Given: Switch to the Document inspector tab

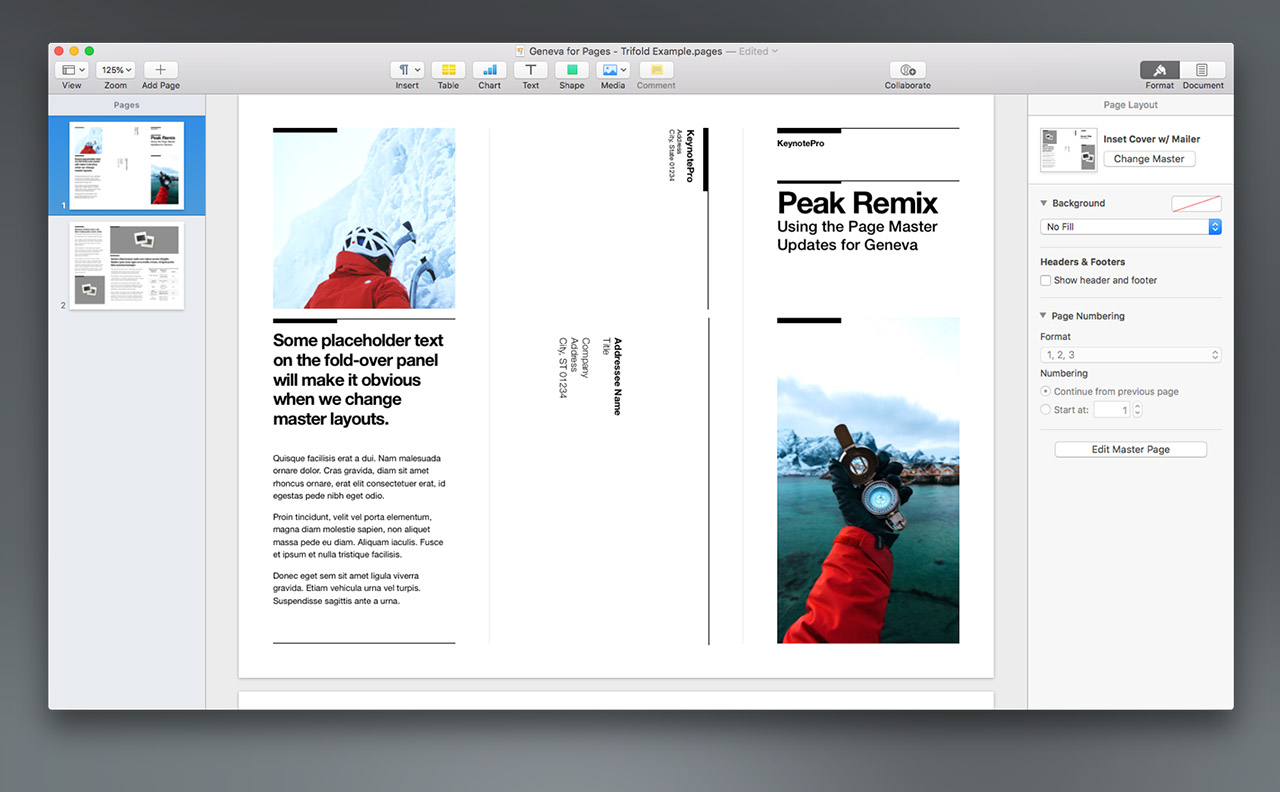Looking at the screenshot, I should [1202, 70].
